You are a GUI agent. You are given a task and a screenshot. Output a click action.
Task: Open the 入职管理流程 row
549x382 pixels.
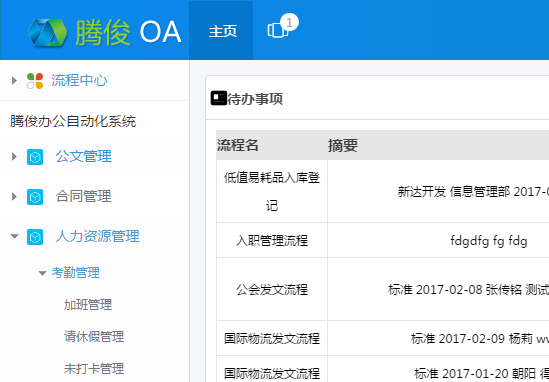click(x=272, y=241)
